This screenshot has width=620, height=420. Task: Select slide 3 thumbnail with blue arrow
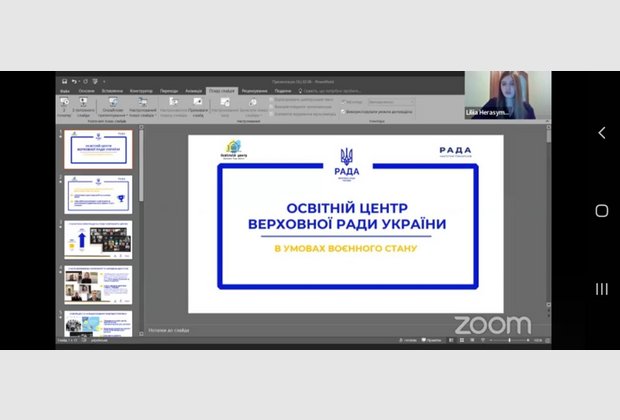[98, 240]
